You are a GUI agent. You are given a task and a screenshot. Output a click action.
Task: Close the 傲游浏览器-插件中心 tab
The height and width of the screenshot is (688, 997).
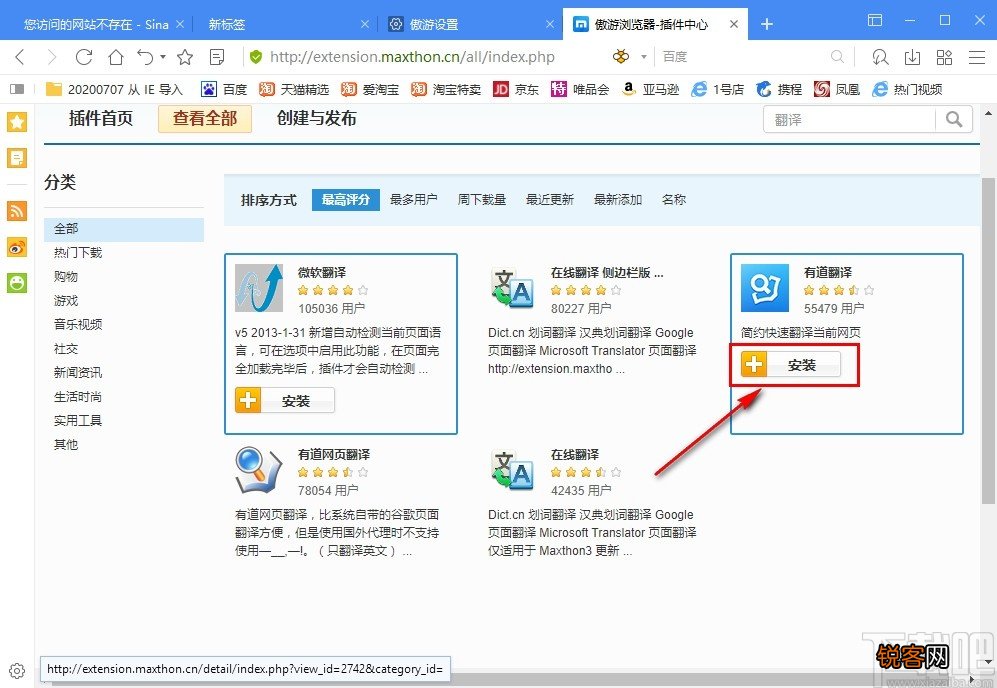click(734, 24)
